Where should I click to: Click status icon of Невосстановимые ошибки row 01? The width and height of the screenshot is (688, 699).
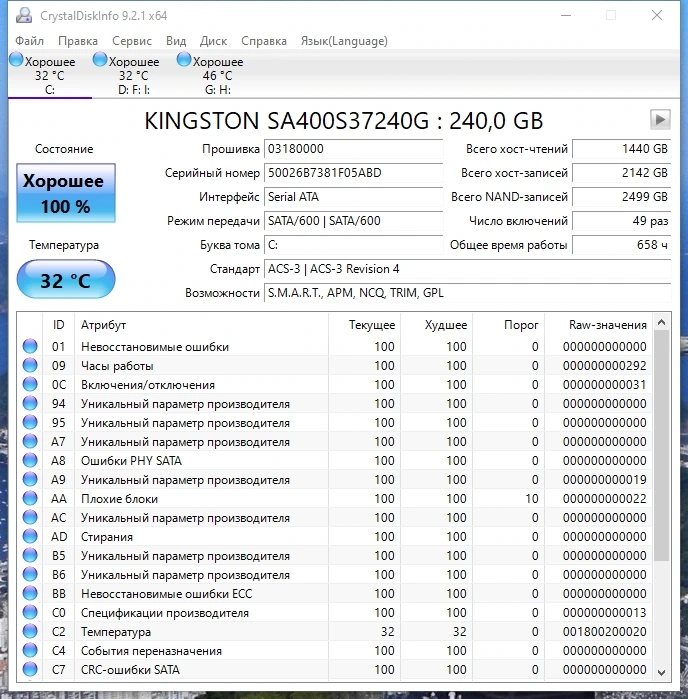pos(30,346)
